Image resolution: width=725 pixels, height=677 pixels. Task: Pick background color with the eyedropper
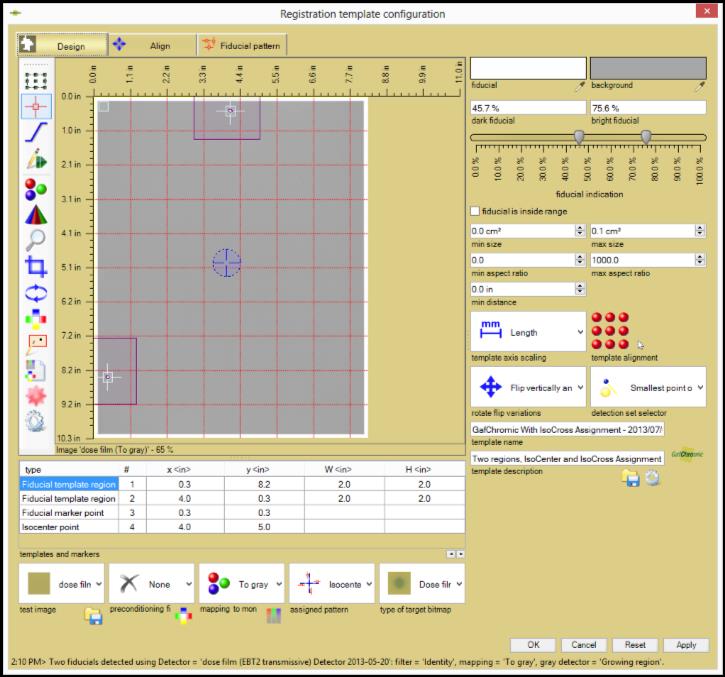[700, 86]
